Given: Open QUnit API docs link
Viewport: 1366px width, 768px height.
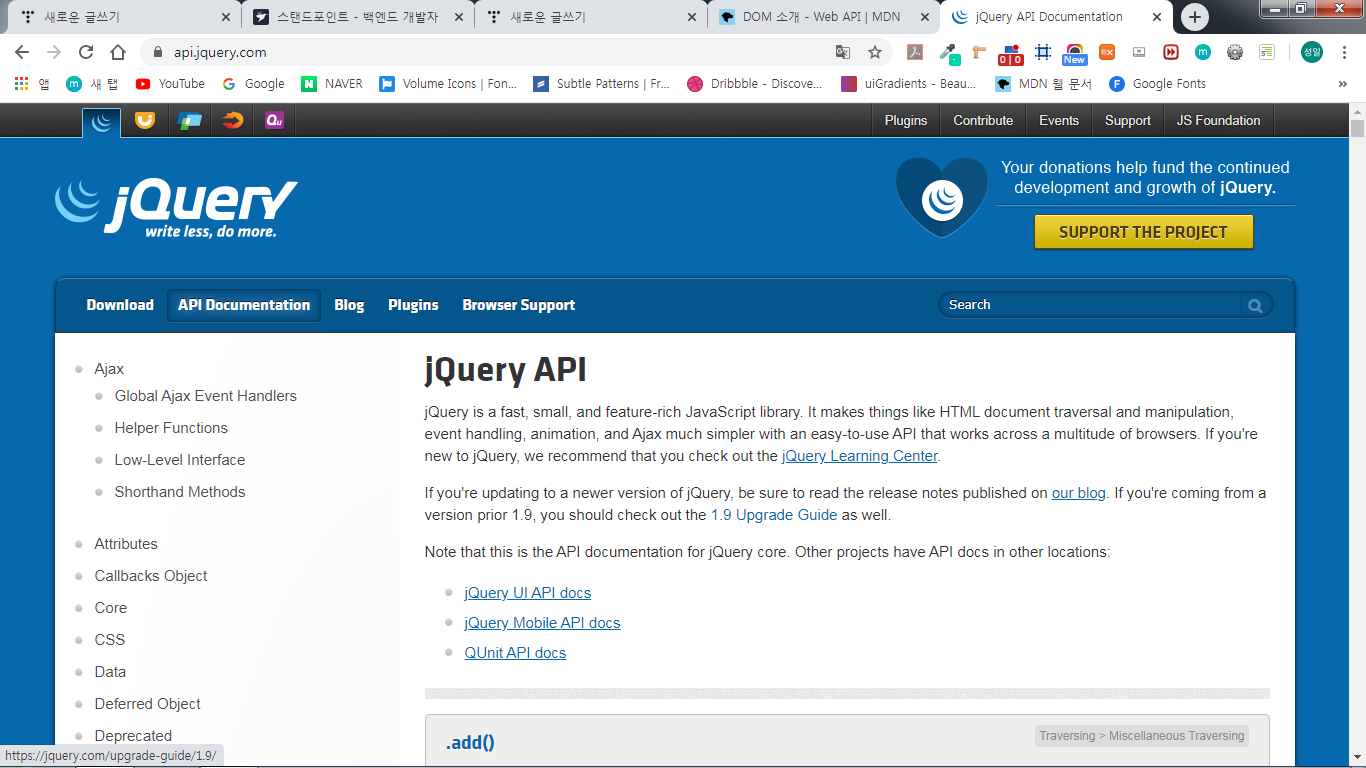Looking at the screenshot, I should coord(515,653).
